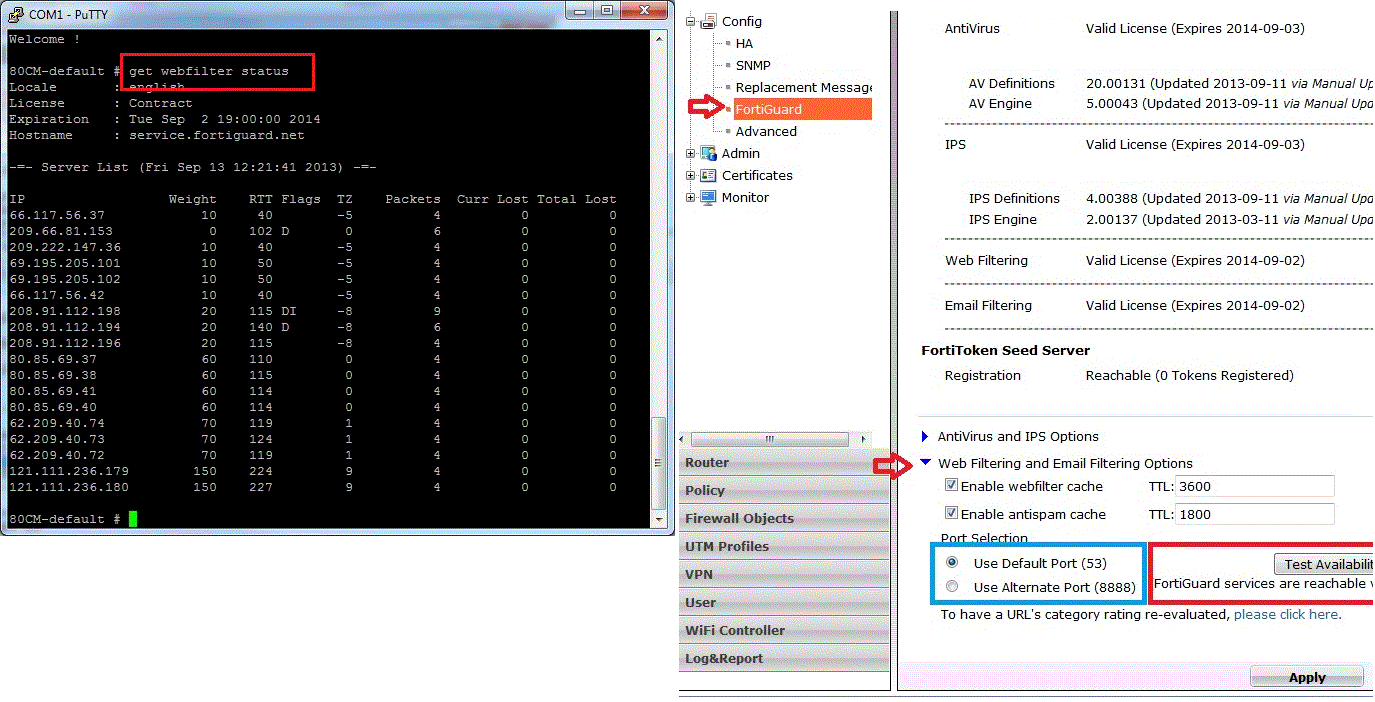Toggle Enable antispam cache checkbox
The height and width of the screenshot is (702, 1375).
[951, 513]
